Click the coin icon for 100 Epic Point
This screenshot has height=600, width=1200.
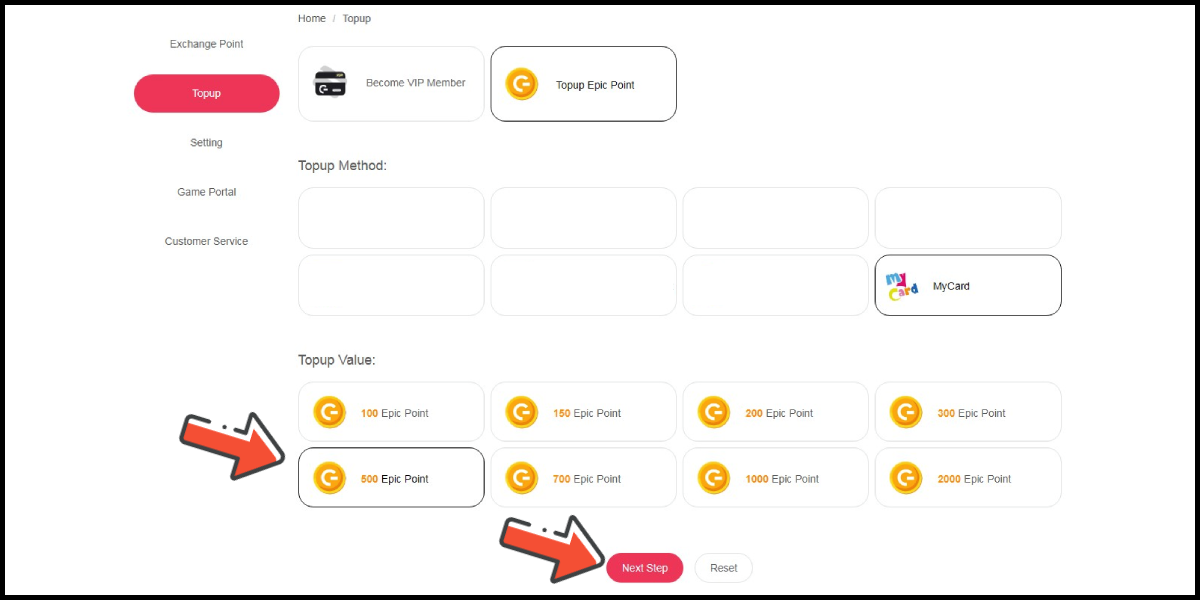(329, 412)
